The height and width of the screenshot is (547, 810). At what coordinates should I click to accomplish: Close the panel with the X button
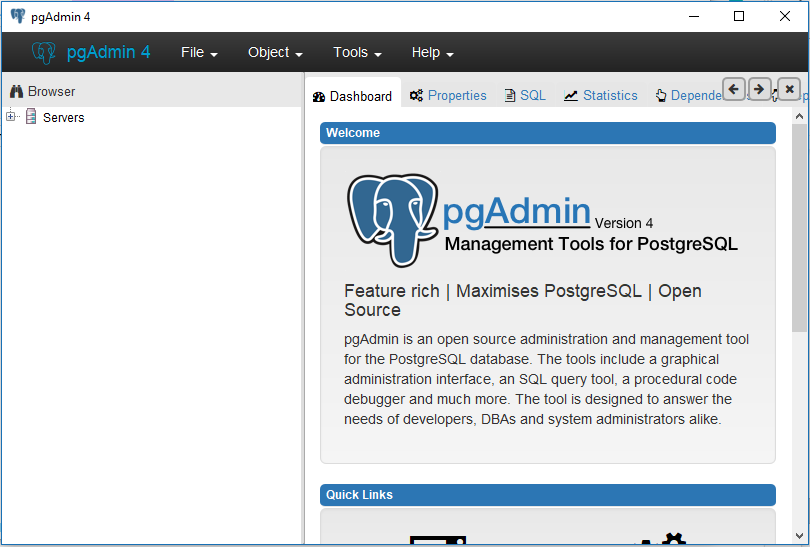click(789, 89)
